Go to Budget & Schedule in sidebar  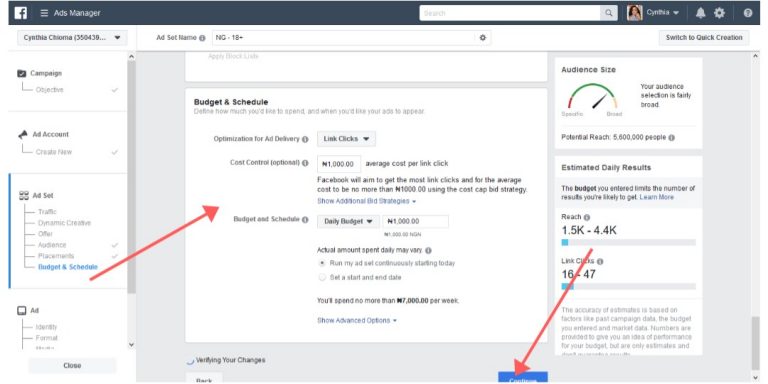(x=68, y=267)
